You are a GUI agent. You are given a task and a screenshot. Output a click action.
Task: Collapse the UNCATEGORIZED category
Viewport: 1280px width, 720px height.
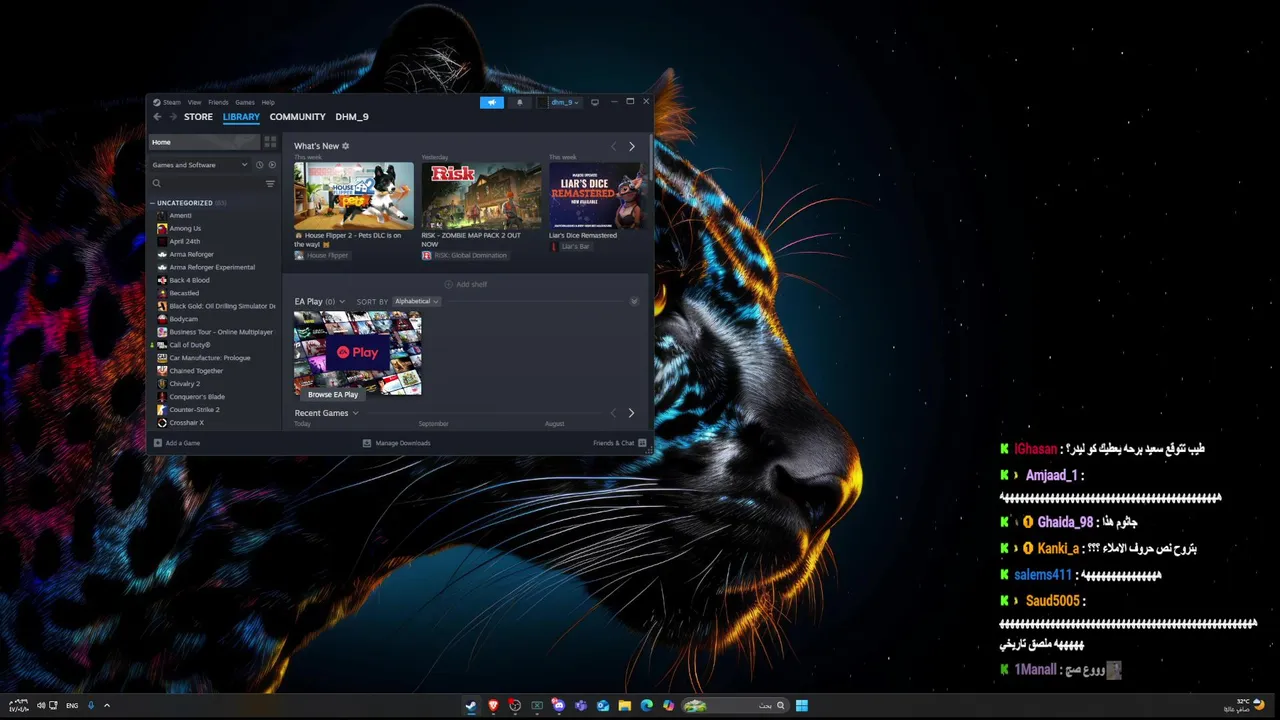click(153, 203)
